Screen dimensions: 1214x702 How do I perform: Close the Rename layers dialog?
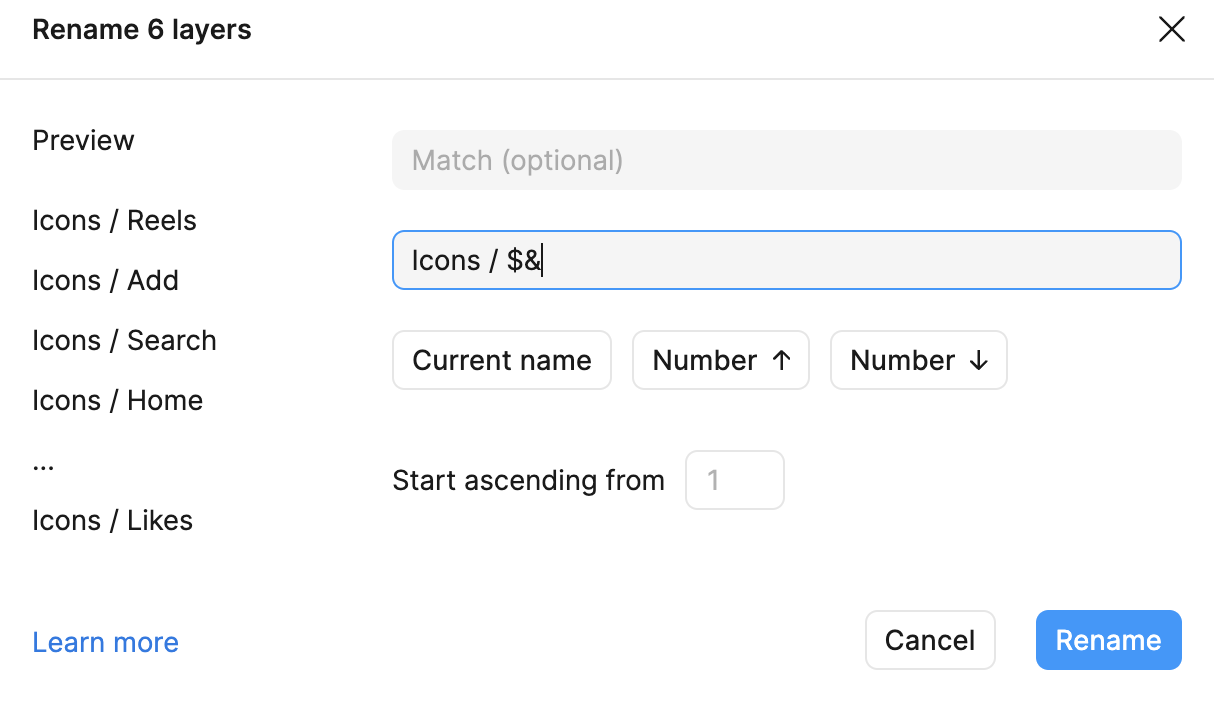tap(1171, 30)
